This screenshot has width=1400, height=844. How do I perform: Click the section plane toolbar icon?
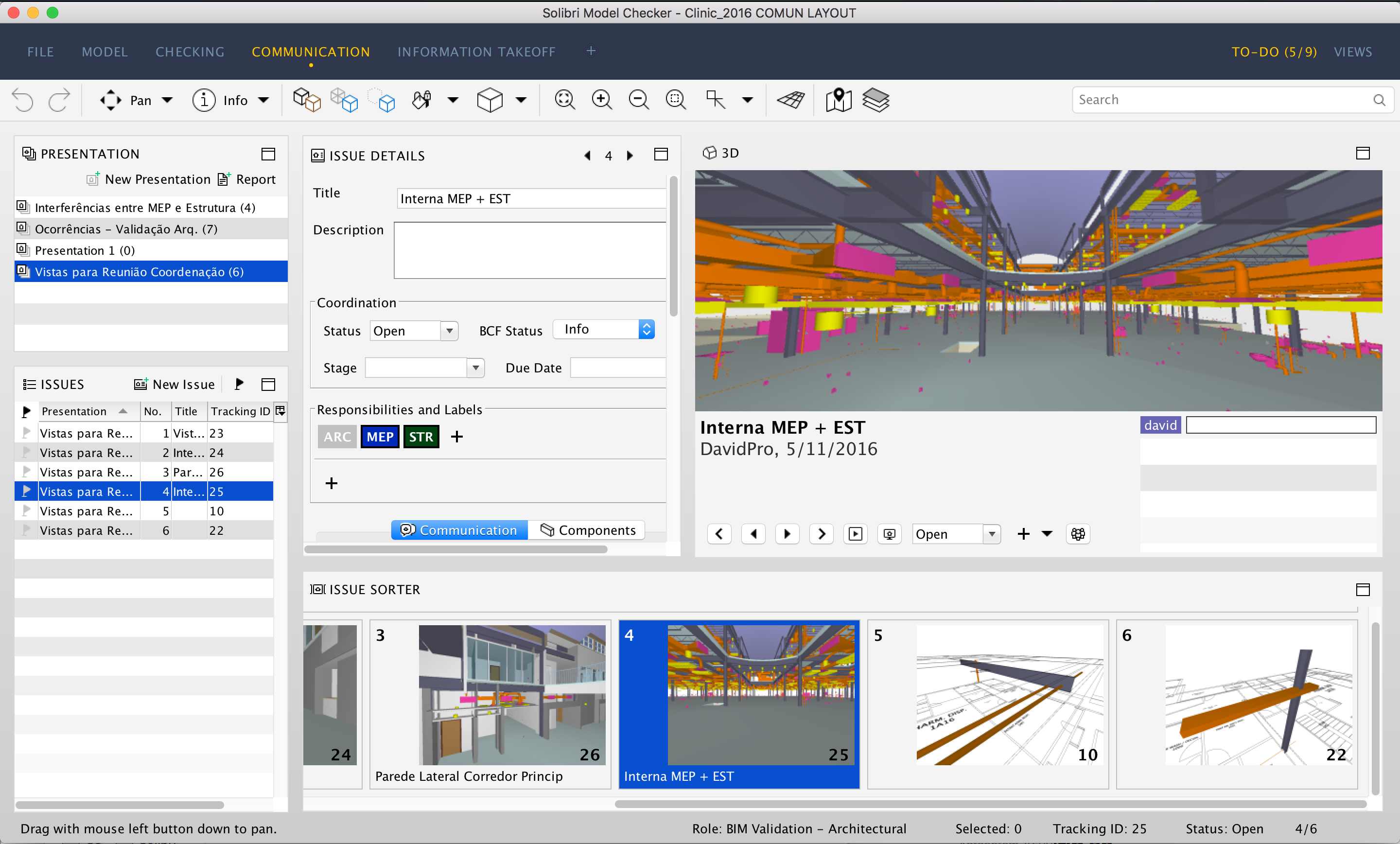click(x=790, y=100)
